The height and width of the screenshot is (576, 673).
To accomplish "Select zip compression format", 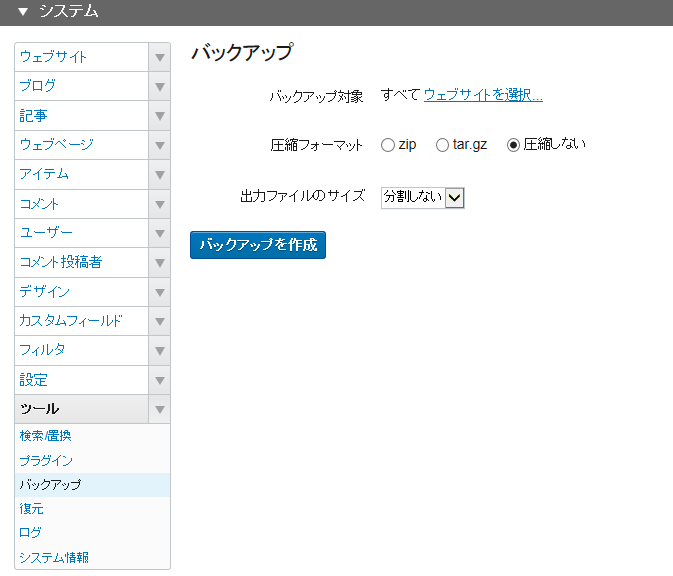I will pyautogui.click(x=388, y=145).
